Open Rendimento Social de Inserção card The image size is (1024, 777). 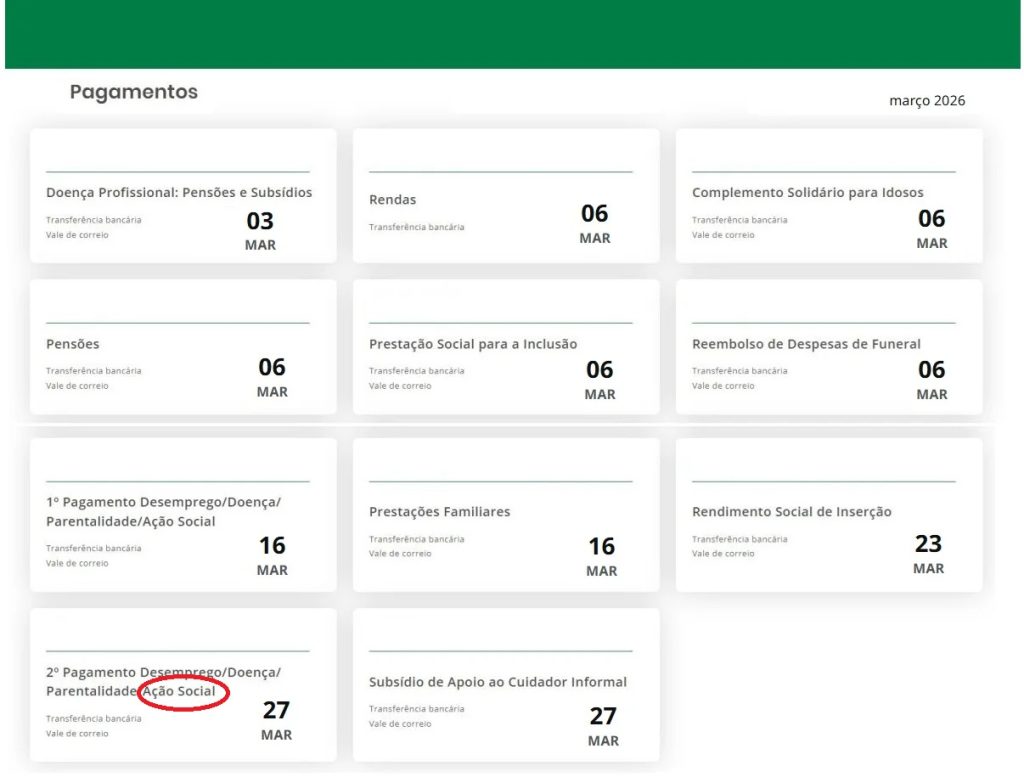click(791, 512)
